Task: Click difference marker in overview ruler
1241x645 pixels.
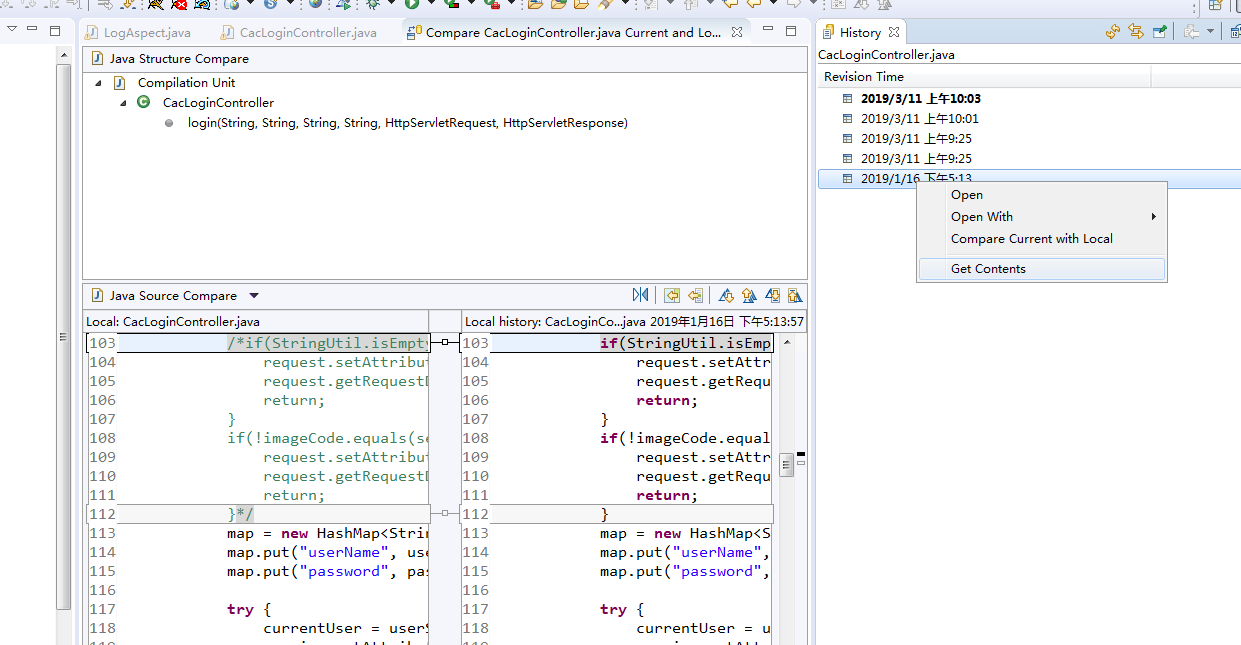Action: pos(801,454)
